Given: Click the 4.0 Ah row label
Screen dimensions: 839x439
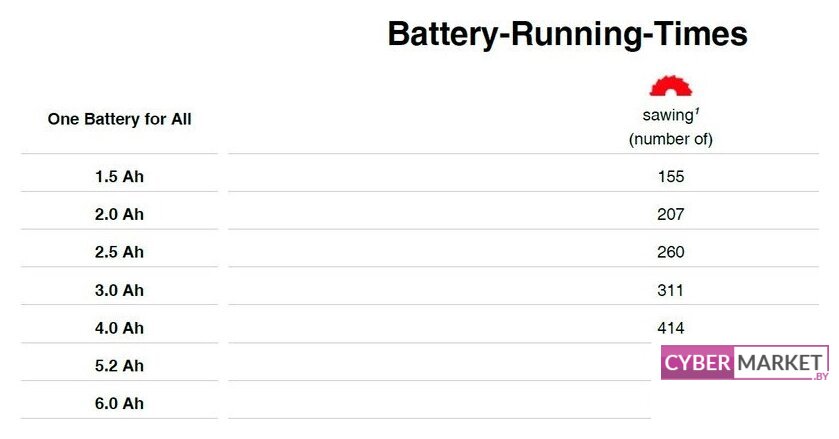Looking at the screenshot, I should (x=119, y=328).
